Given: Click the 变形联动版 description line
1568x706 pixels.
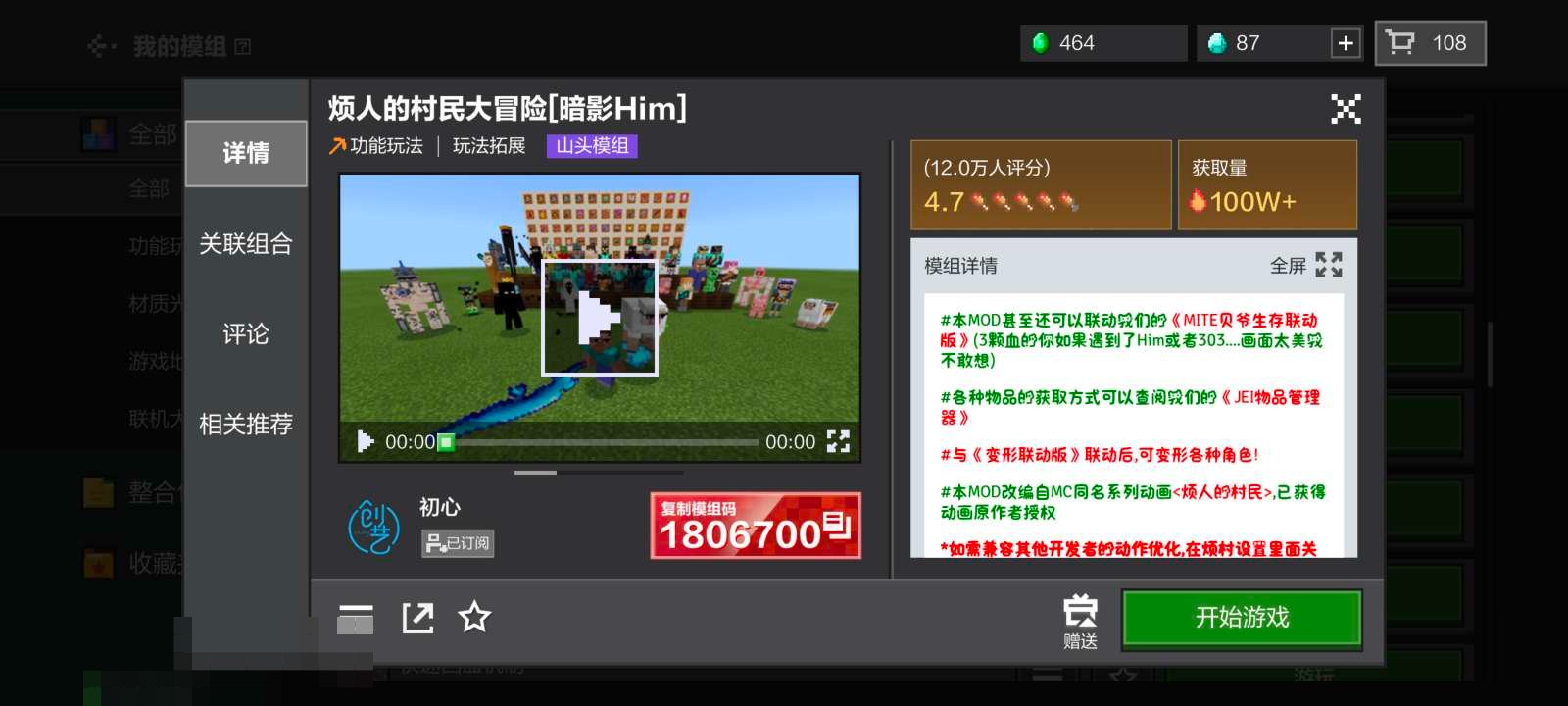Looking at the screenshot, I should pyautogui.click(x=1099, y=455).
